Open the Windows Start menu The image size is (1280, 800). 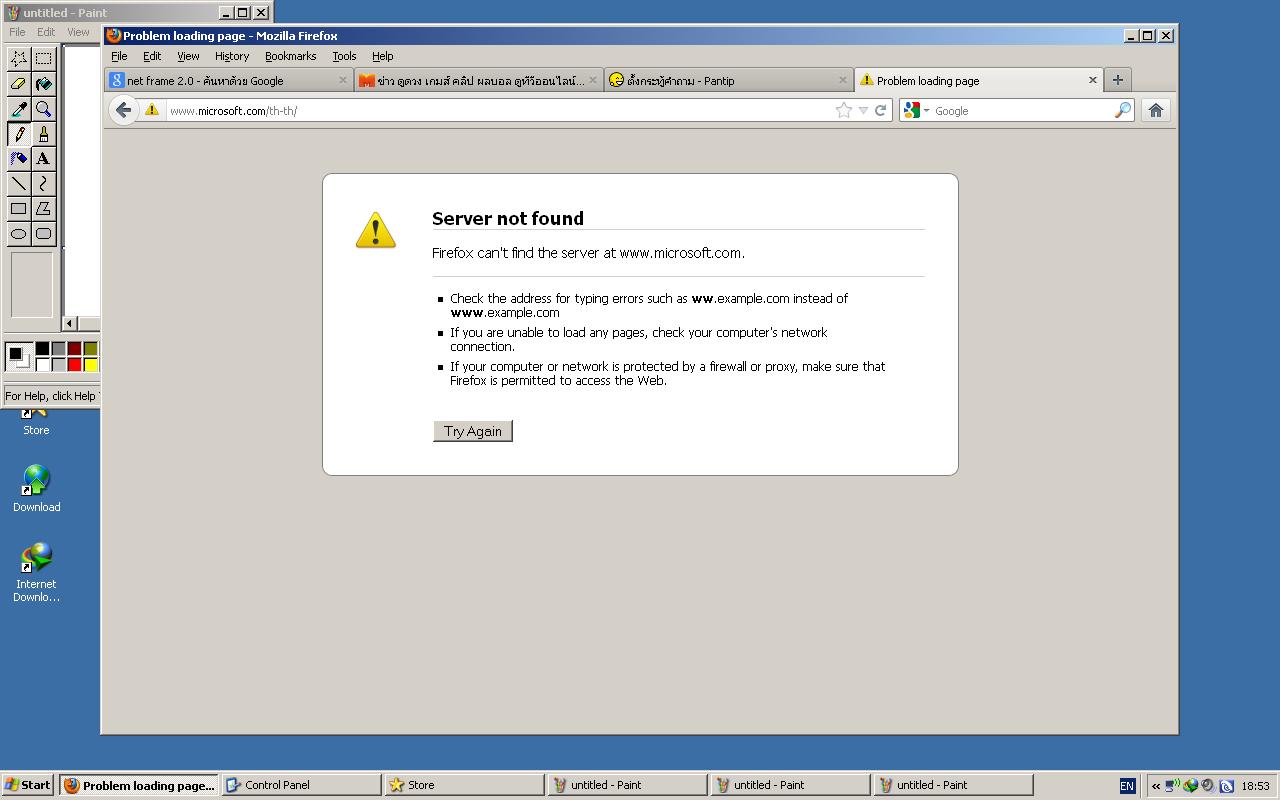click(x=28, y=785)
